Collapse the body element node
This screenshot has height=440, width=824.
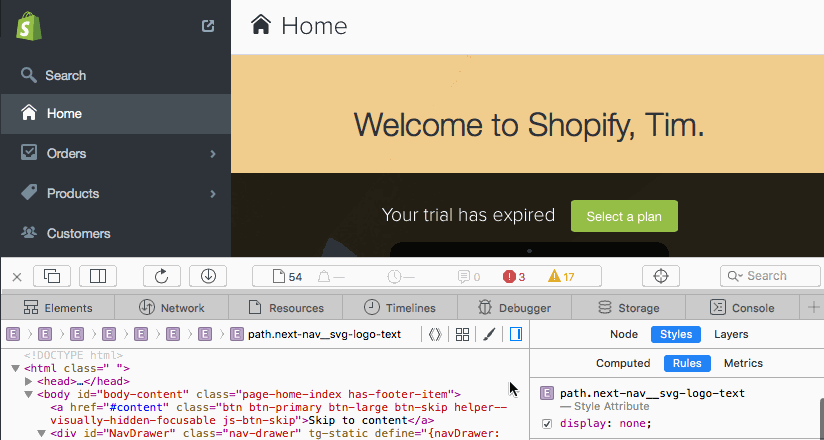(x=28, y=395)
